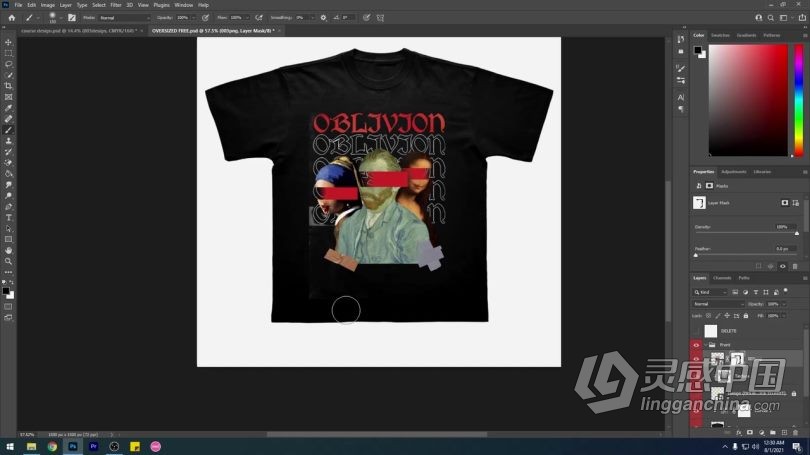Select the Crop tool
This screenshot has width=810, height=455.
tap(8, 86)
